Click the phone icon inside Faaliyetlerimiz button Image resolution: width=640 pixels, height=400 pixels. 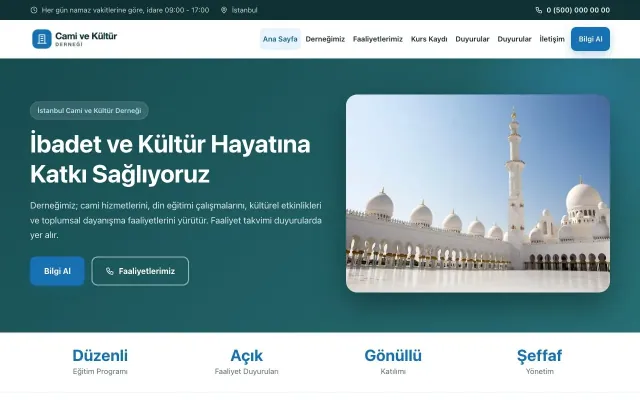coord(109,271)
